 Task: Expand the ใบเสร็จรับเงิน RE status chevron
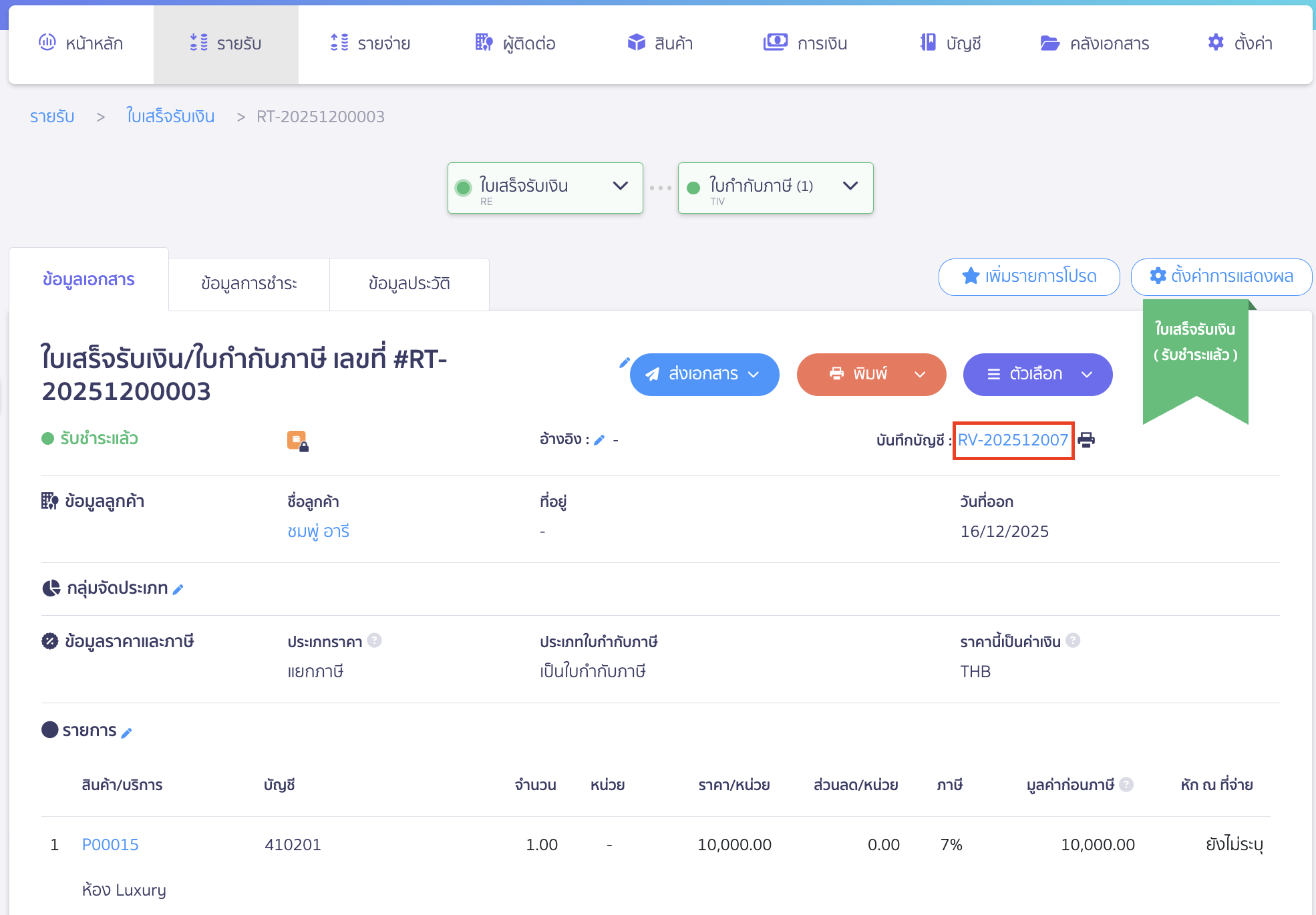tap(619, 187)
